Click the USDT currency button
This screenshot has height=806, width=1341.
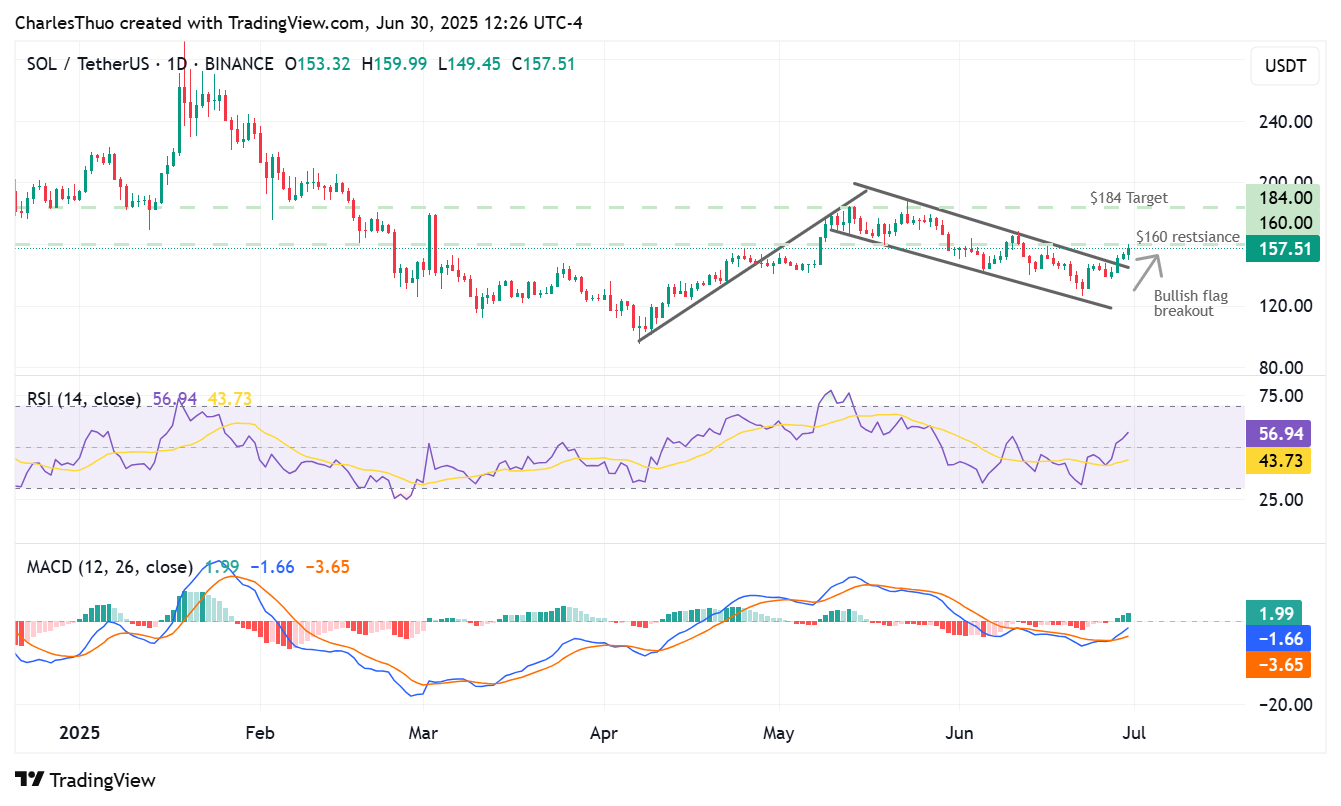click(x=1284, y=66)
